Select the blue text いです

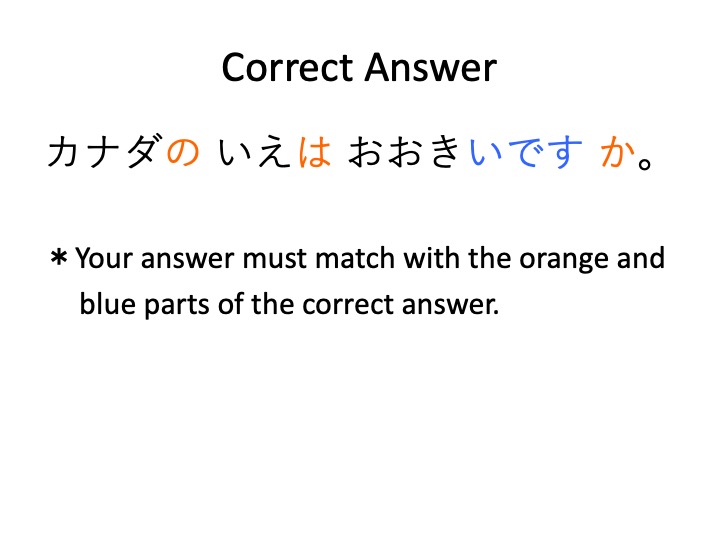point(526,154)
